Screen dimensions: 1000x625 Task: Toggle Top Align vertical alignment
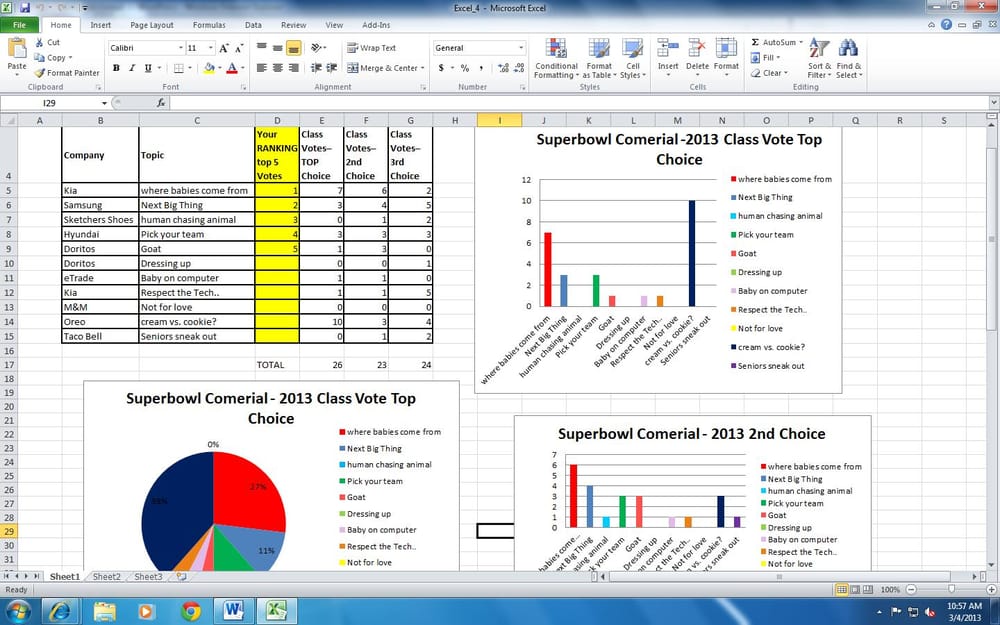click(261, 48)
